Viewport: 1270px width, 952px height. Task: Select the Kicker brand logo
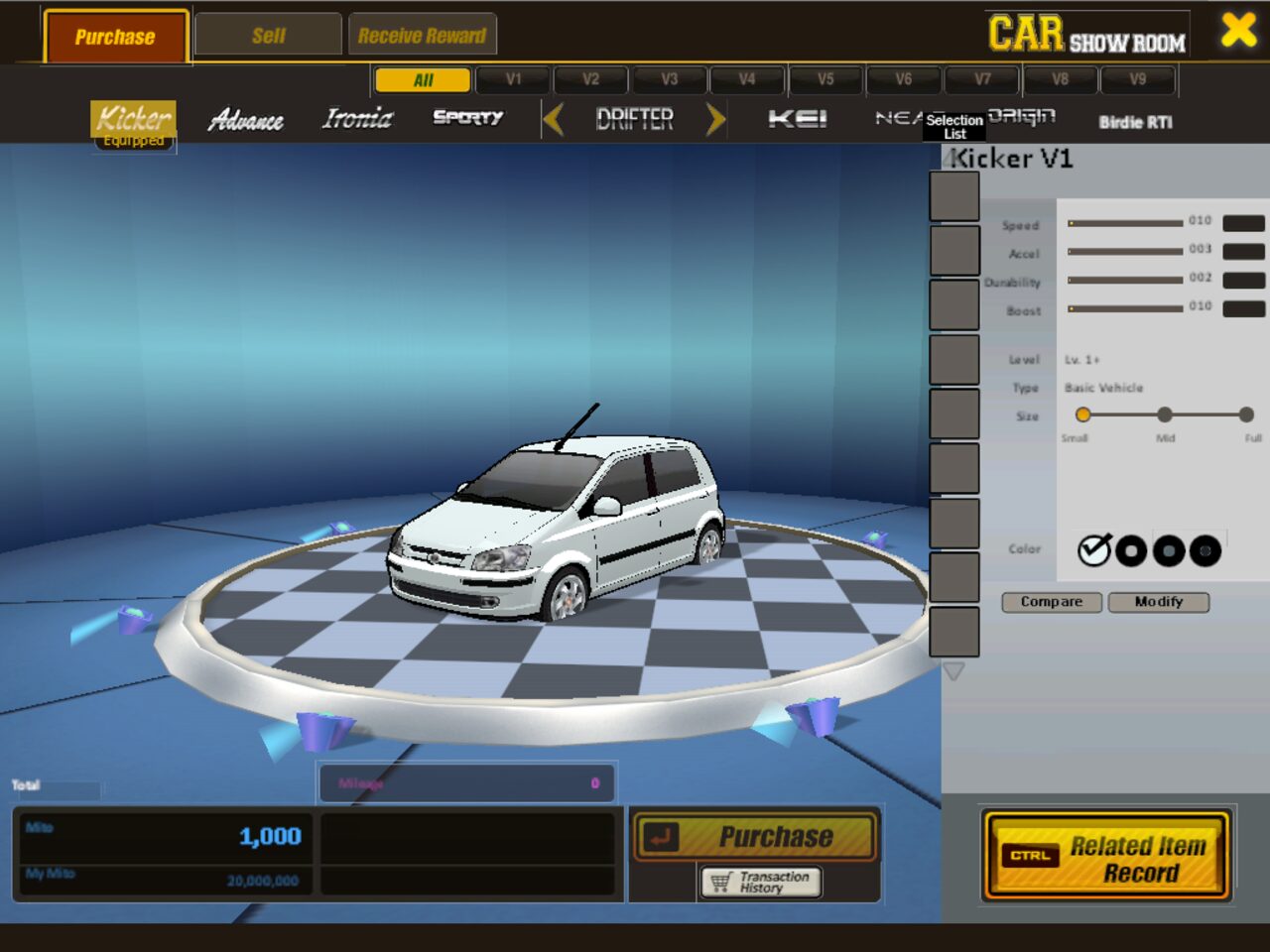click(x=134, y=119)
